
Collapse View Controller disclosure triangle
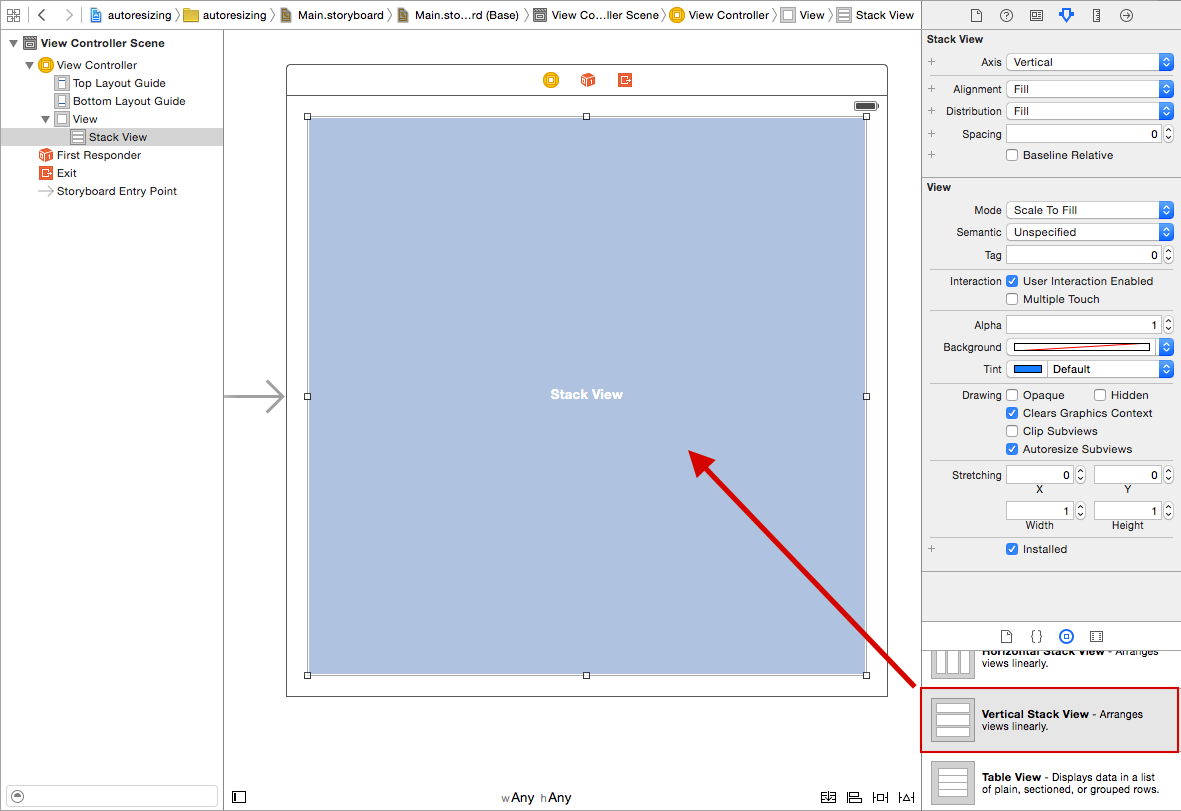[x=29, y=66]
